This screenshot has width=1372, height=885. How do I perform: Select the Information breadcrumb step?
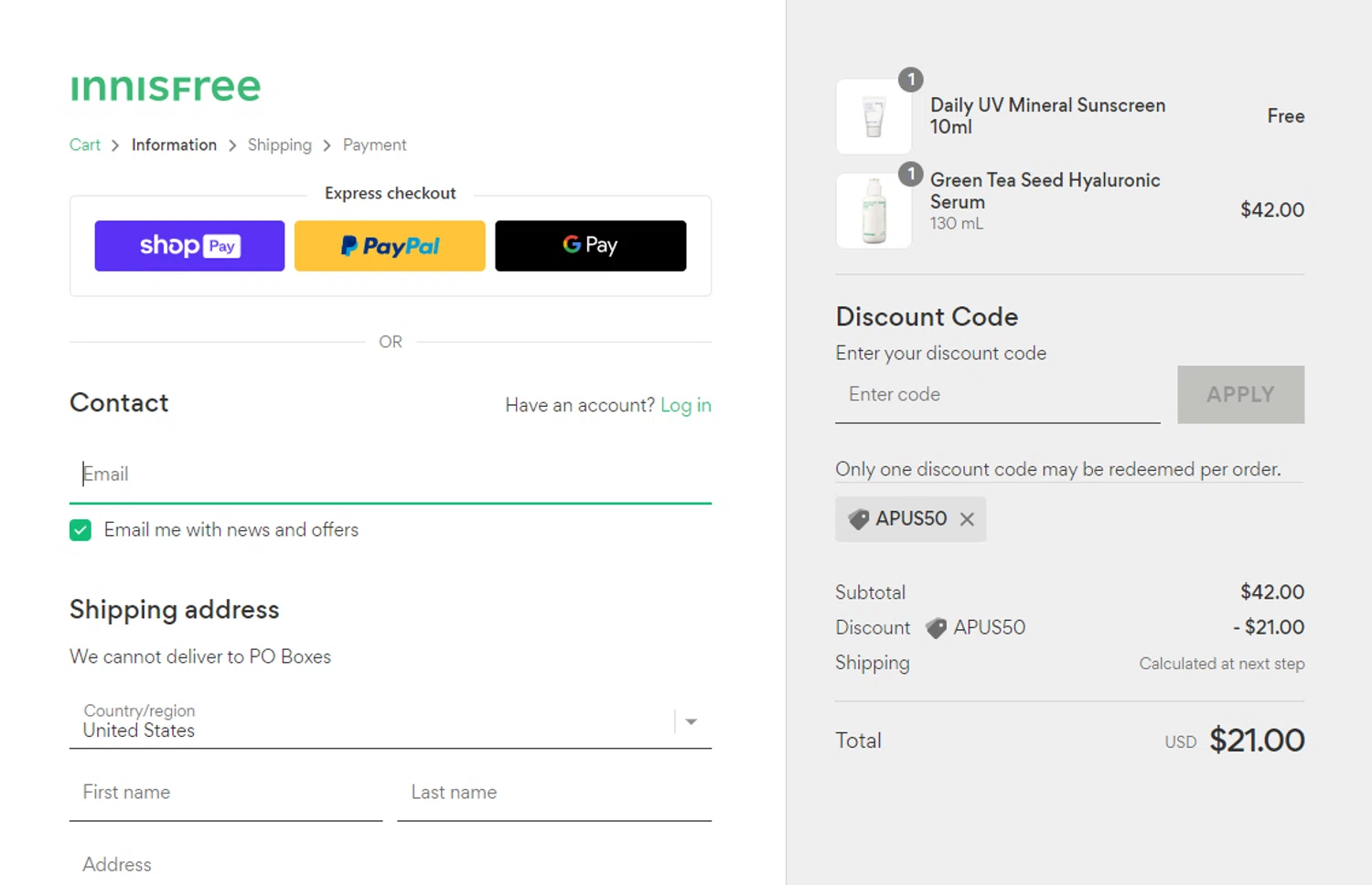pyautogui.click(x=174, y=144)
